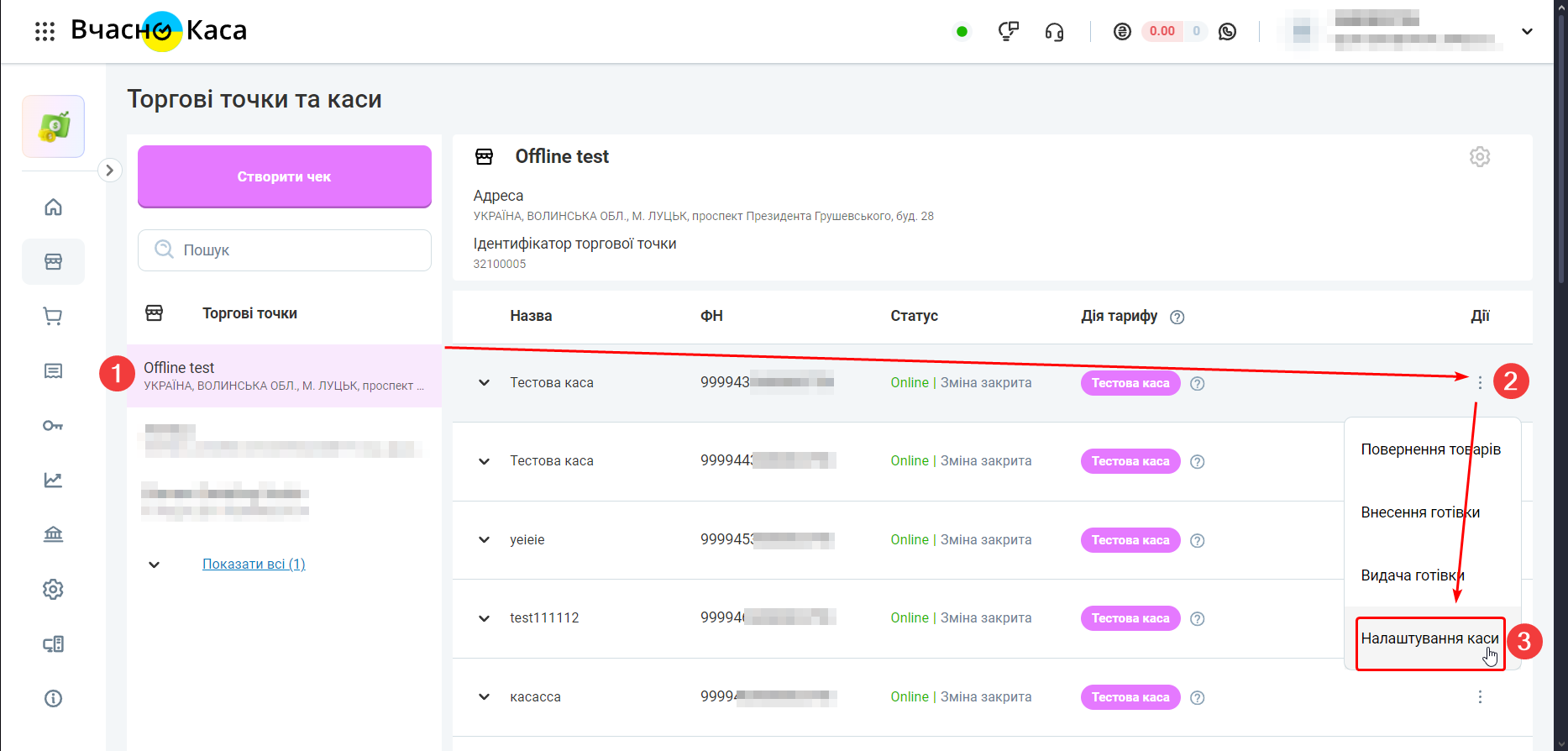Expand the user account dropdown arrow
Screen dimensions: 1568x751
[1527, 32]
